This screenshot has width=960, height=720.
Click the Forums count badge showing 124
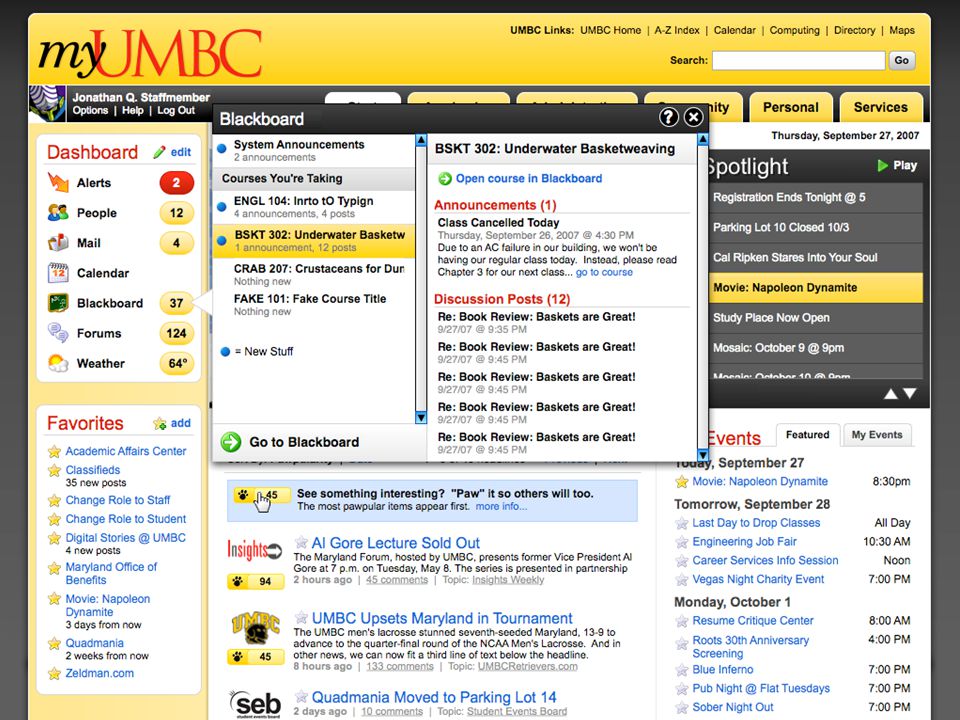176,333
